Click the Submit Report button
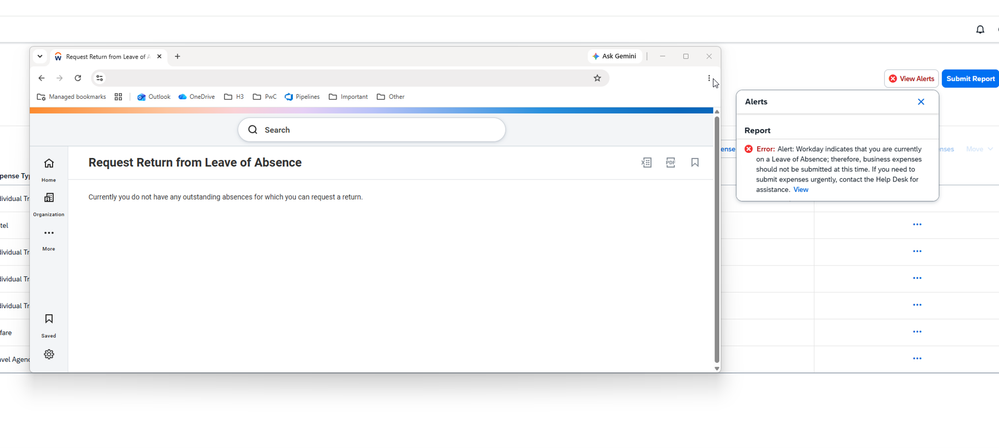 (x=970, y=78)
